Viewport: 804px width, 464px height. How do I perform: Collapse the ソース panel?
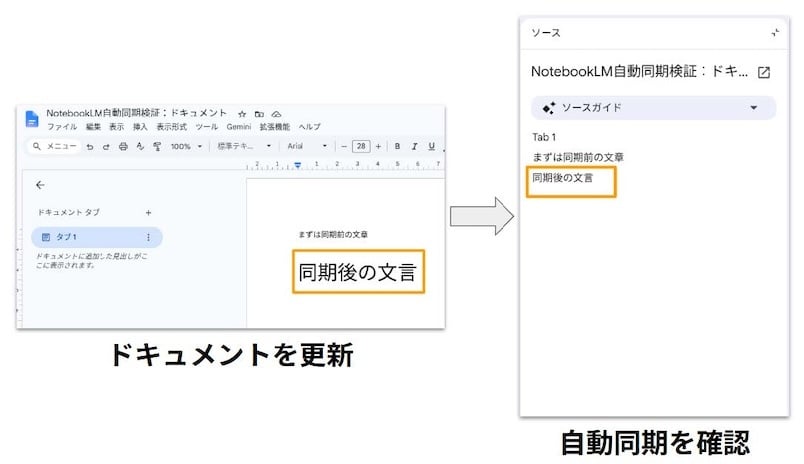[x=775, y=33]
